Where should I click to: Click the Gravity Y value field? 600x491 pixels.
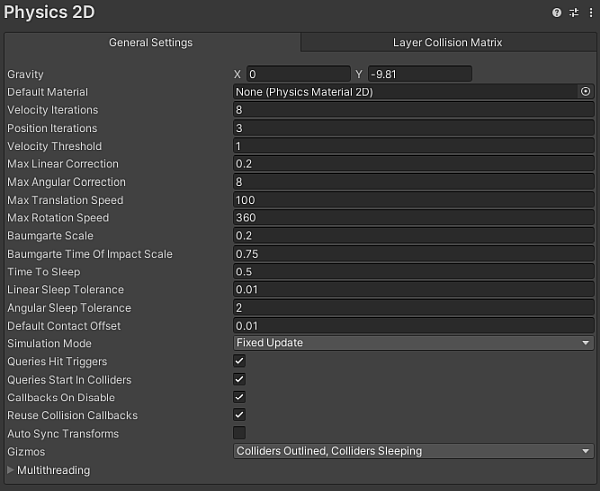pyautogui.click(x=418, y=74)
